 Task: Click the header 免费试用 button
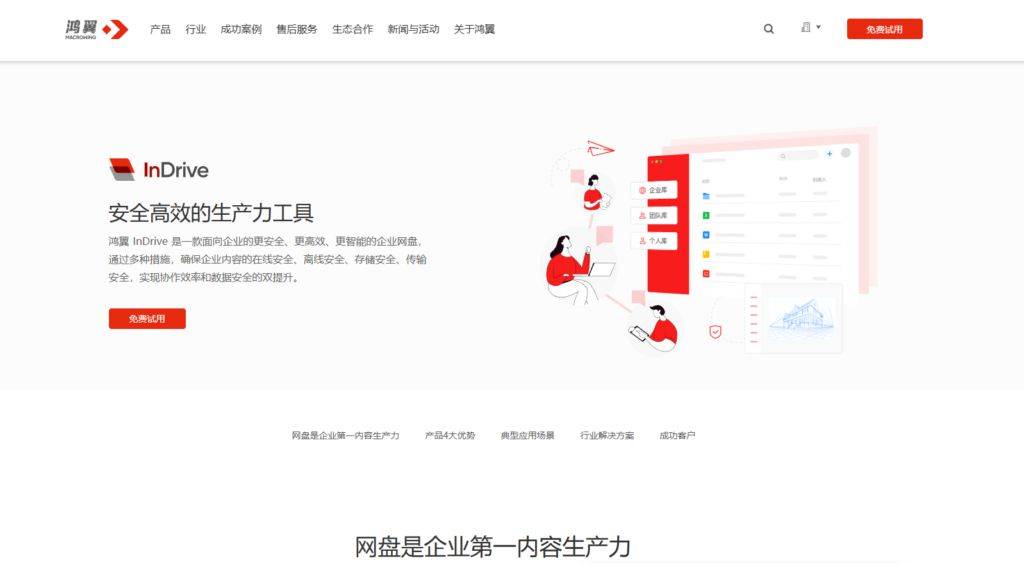tap(884, 29)
